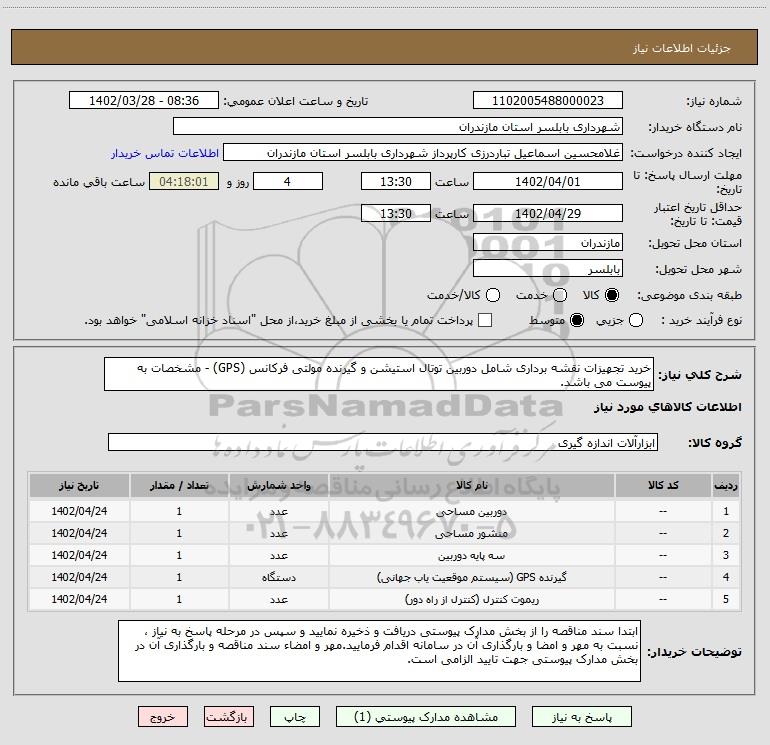Click the خروج exit button
The image size is (770, 745).
click(163, 717)
